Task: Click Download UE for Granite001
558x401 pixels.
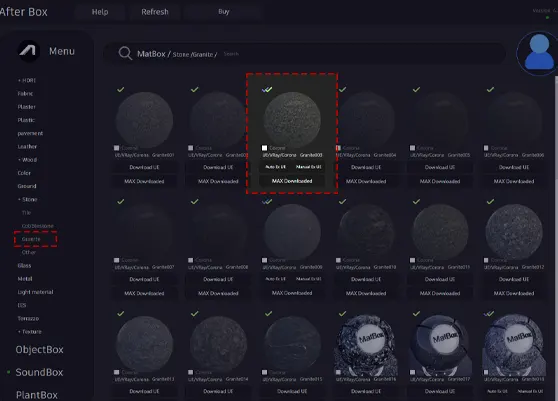Action: click(144, 167)
